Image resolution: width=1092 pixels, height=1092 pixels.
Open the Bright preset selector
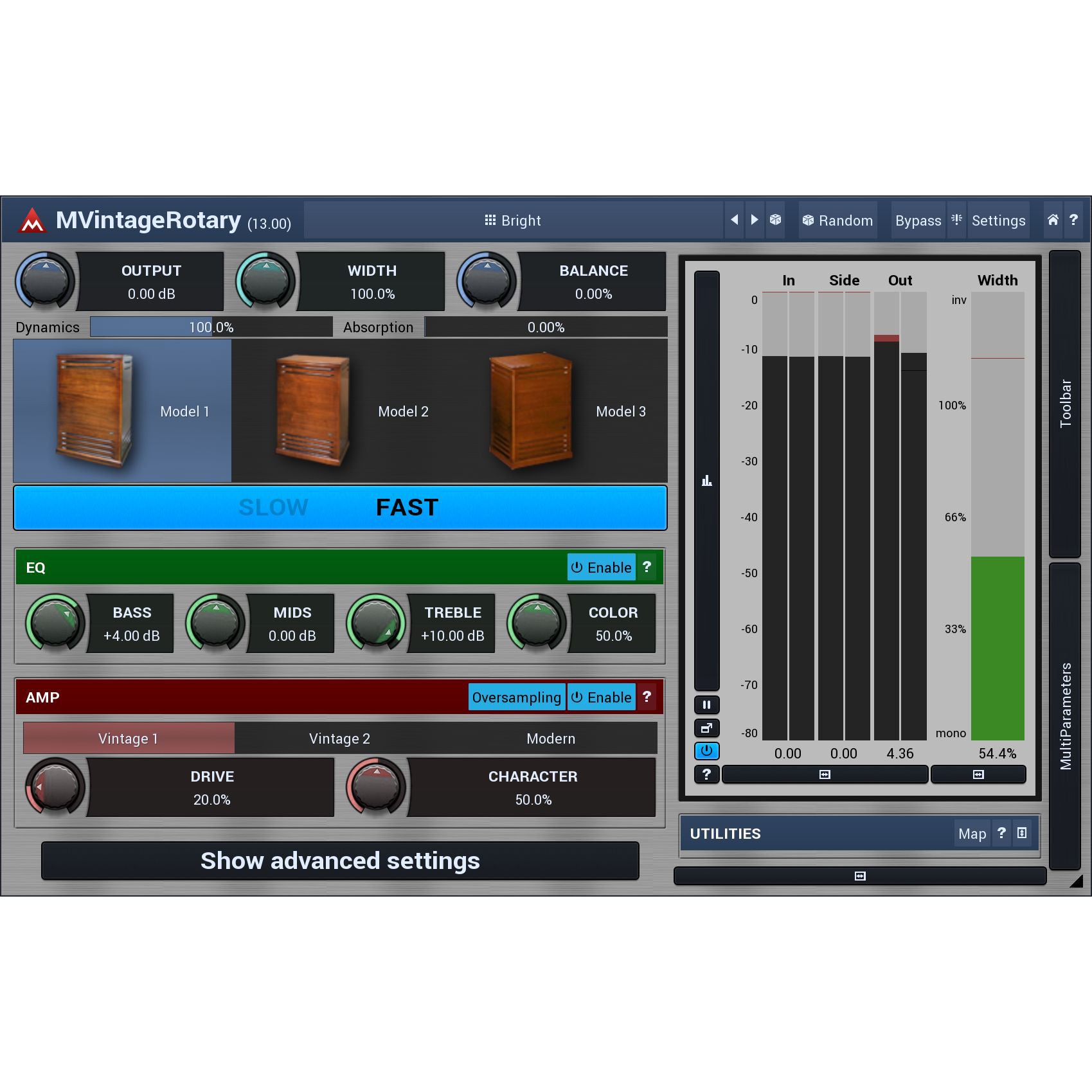[x=513, y=220]
